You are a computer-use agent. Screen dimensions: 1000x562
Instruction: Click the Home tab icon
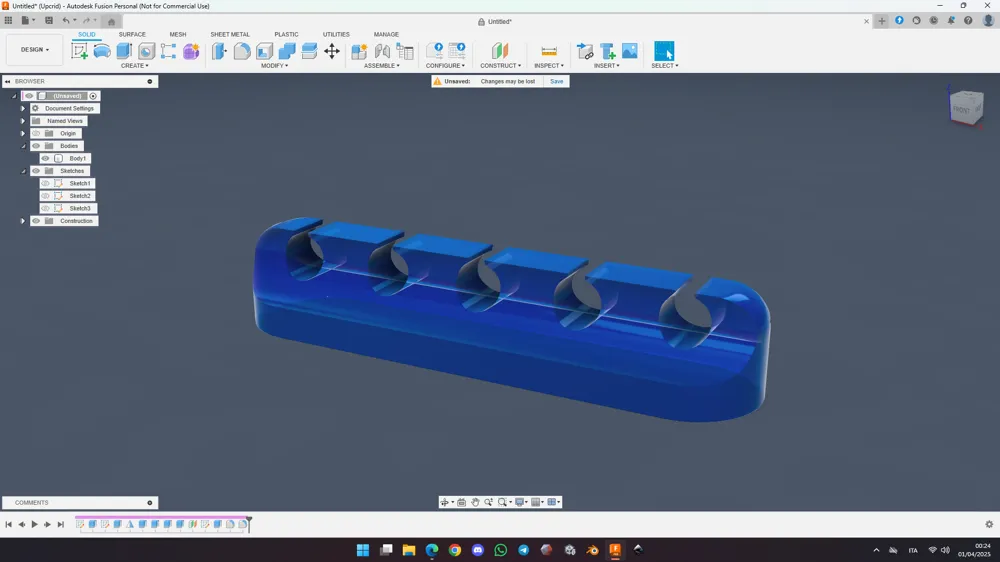[x=111, y=22]
